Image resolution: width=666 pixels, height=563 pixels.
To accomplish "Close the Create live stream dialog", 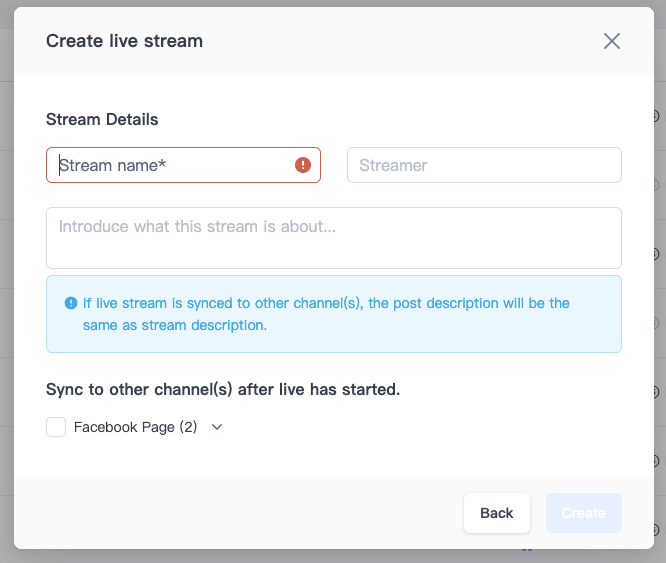I will (x=612, y=41).
